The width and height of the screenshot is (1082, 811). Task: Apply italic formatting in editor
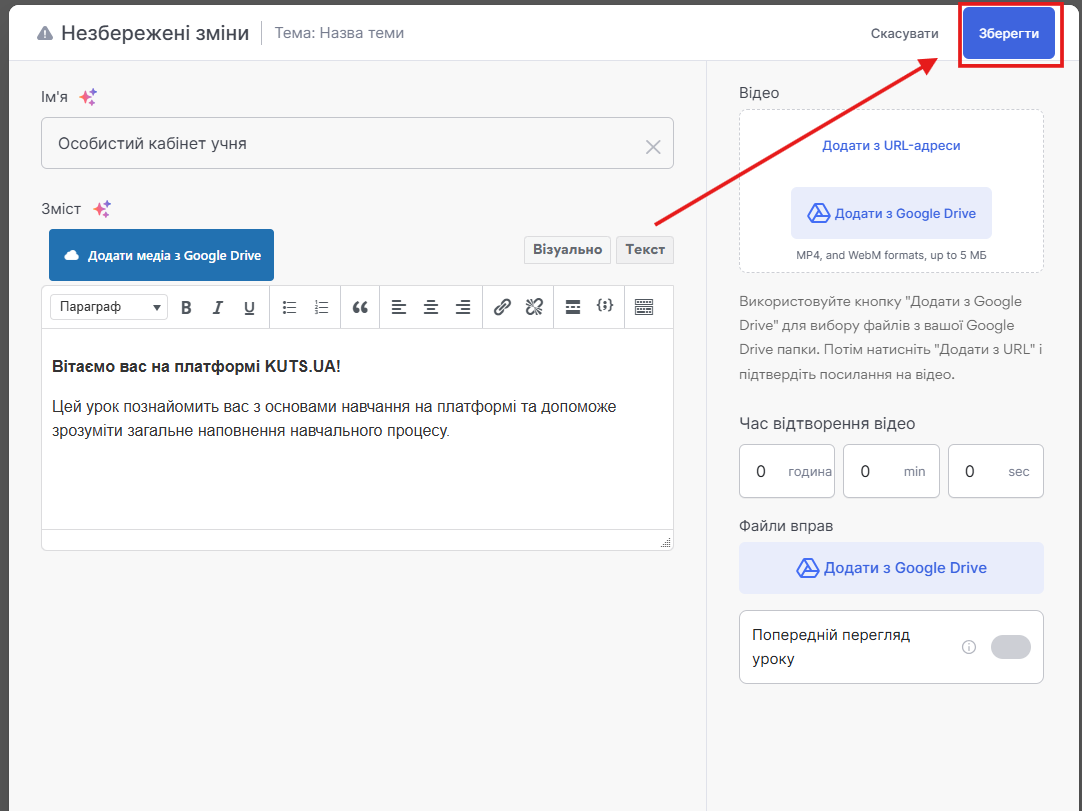[x=217, y=308]
